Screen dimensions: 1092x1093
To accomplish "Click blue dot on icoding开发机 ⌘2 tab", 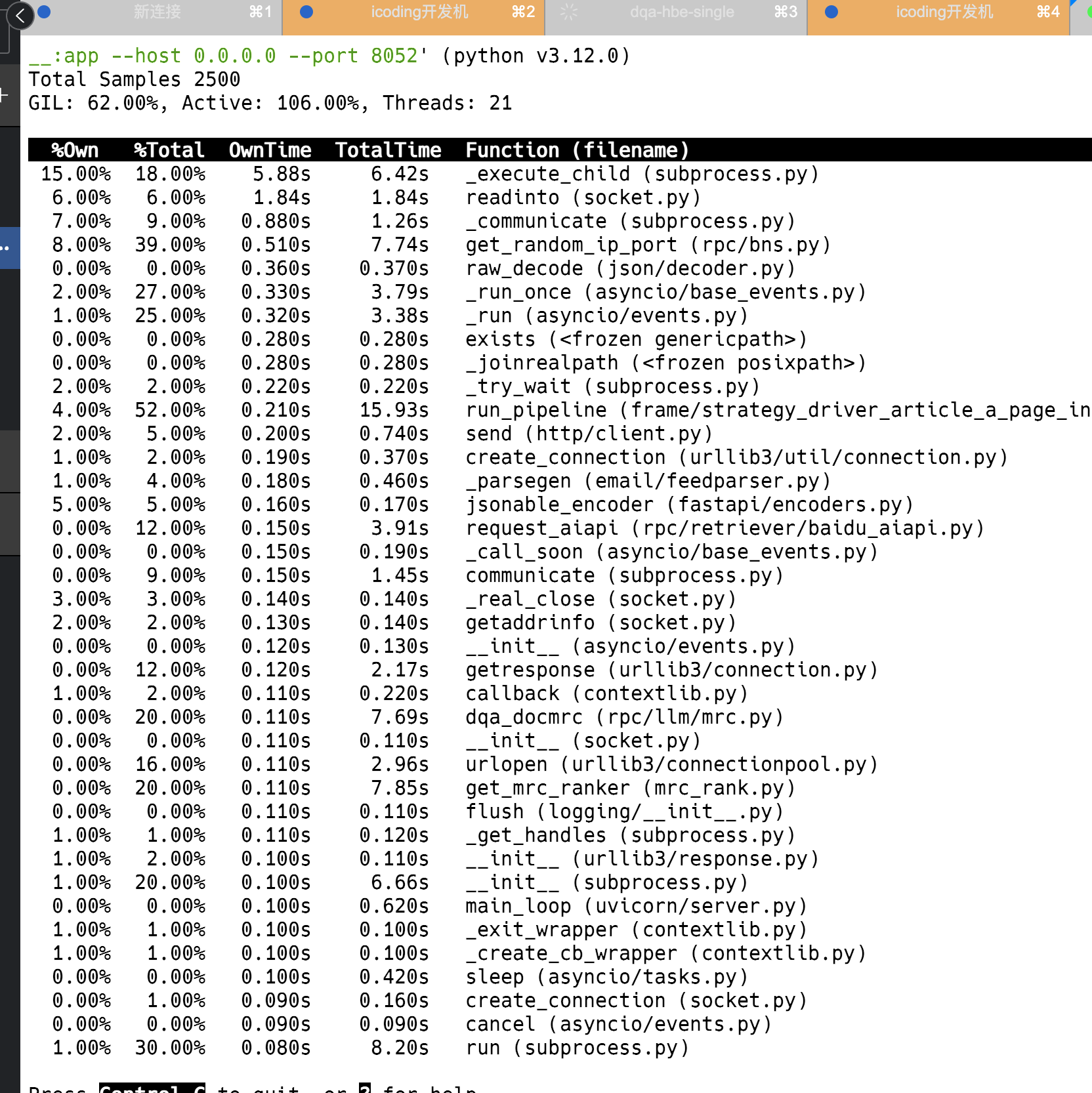I will tap(306, 12).
